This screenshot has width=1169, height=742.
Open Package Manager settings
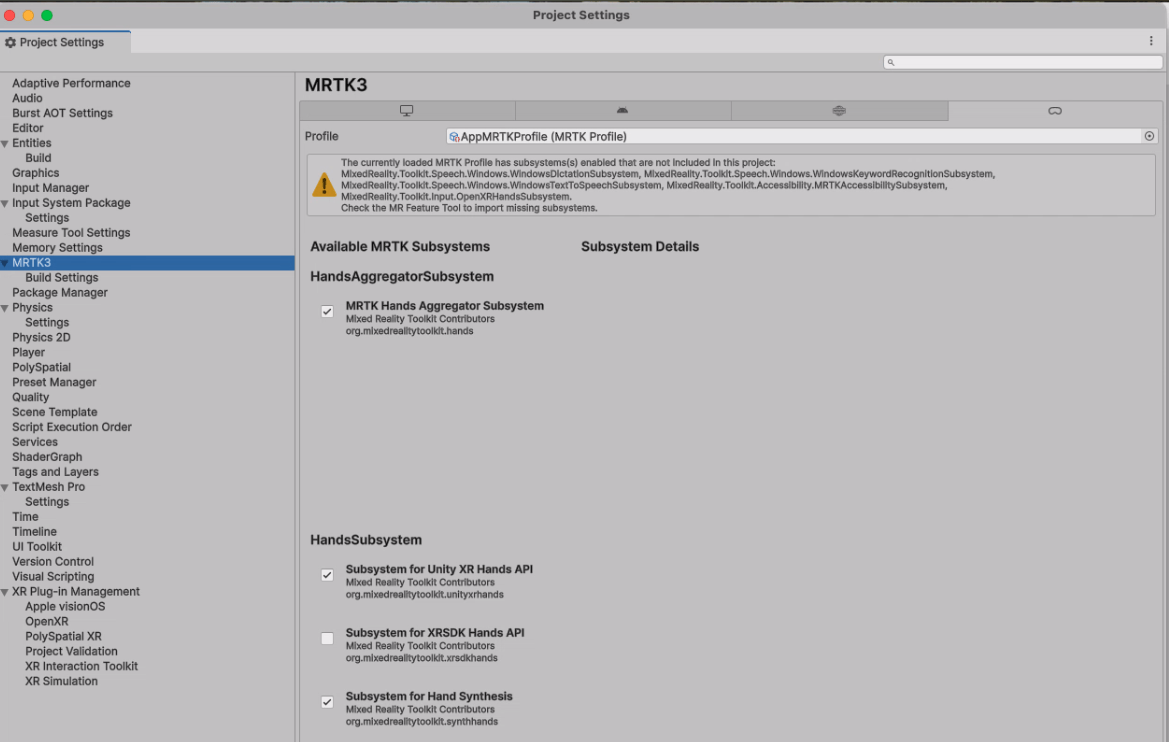(x=60, y=292)
